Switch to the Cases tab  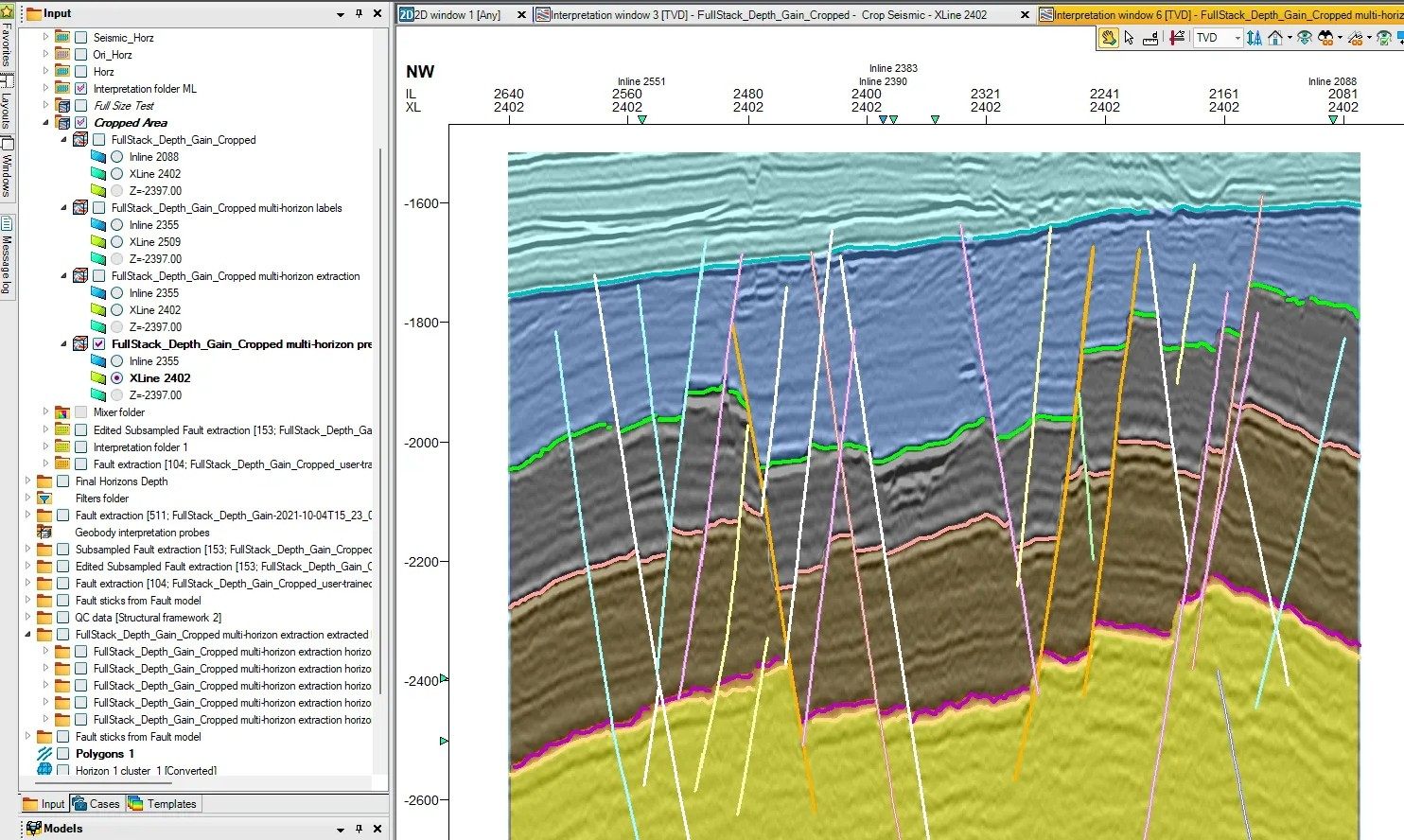[96, 804]
